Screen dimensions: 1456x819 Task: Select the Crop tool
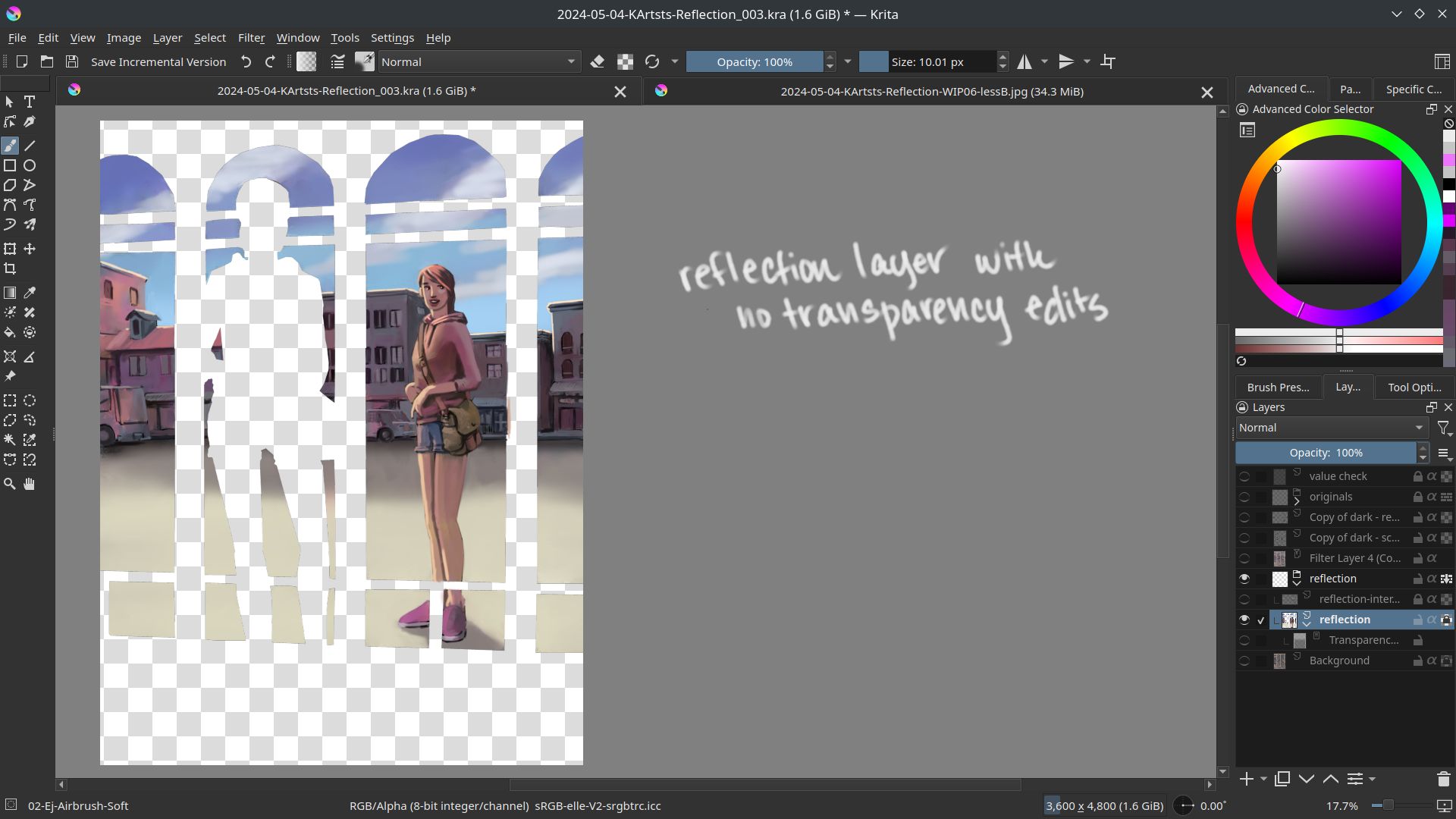tap(10, 268)
